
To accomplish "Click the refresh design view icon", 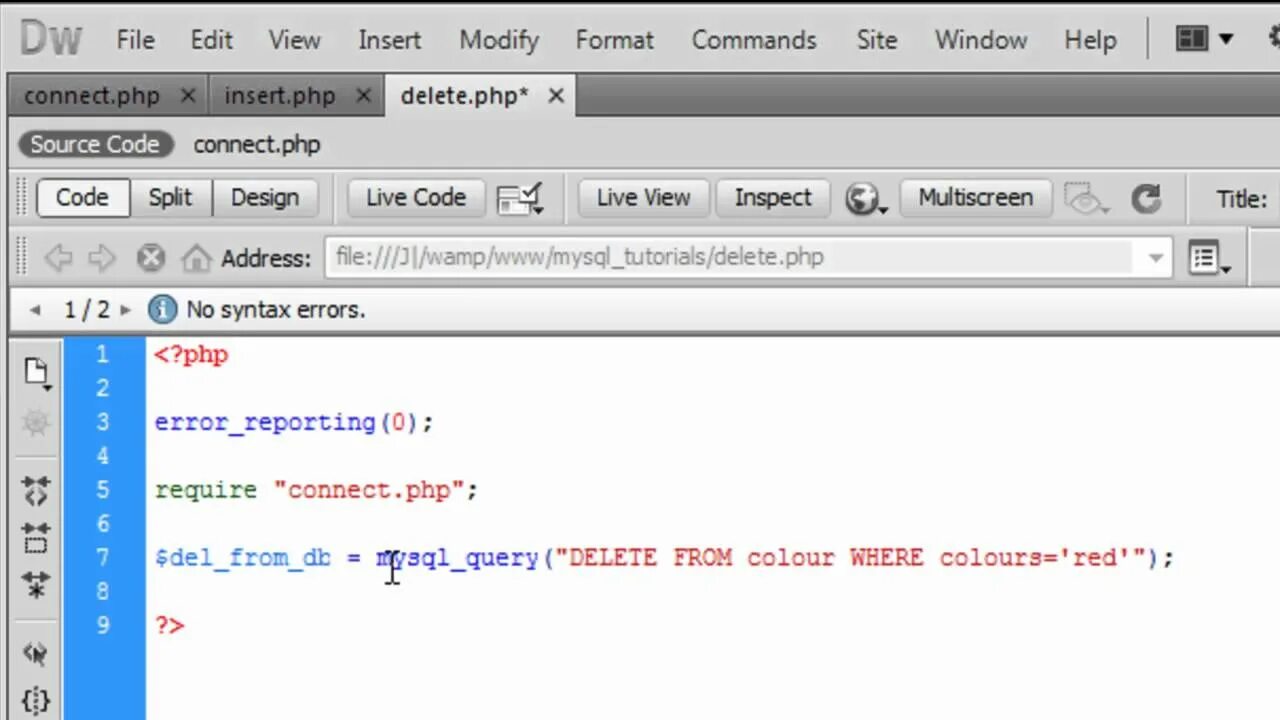I will [x=1146, y=199].
